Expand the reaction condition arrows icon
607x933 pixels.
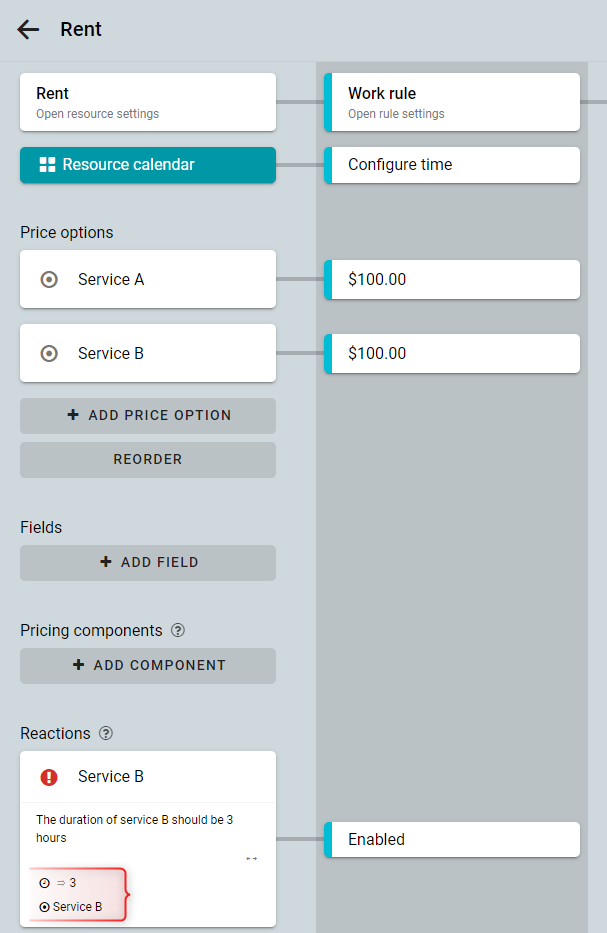[252, 859]
